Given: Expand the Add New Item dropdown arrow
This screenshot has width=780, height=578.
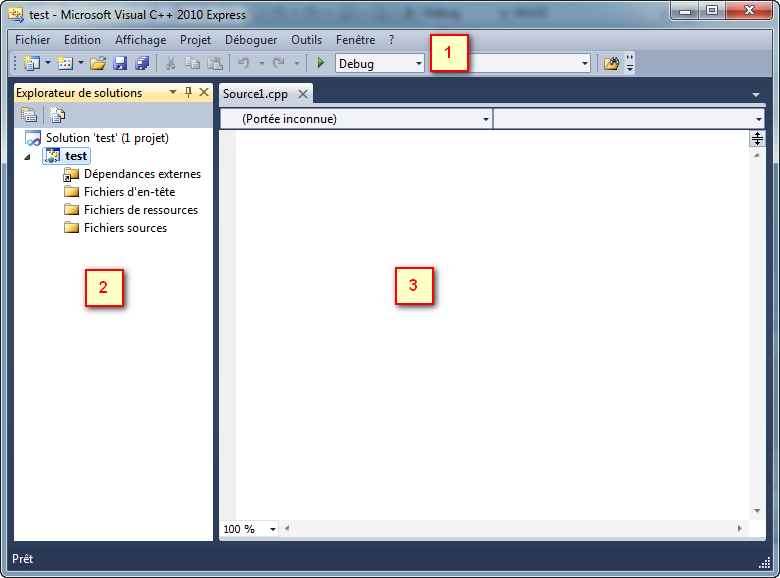Looking at the screenshot, I should (81, 63).
